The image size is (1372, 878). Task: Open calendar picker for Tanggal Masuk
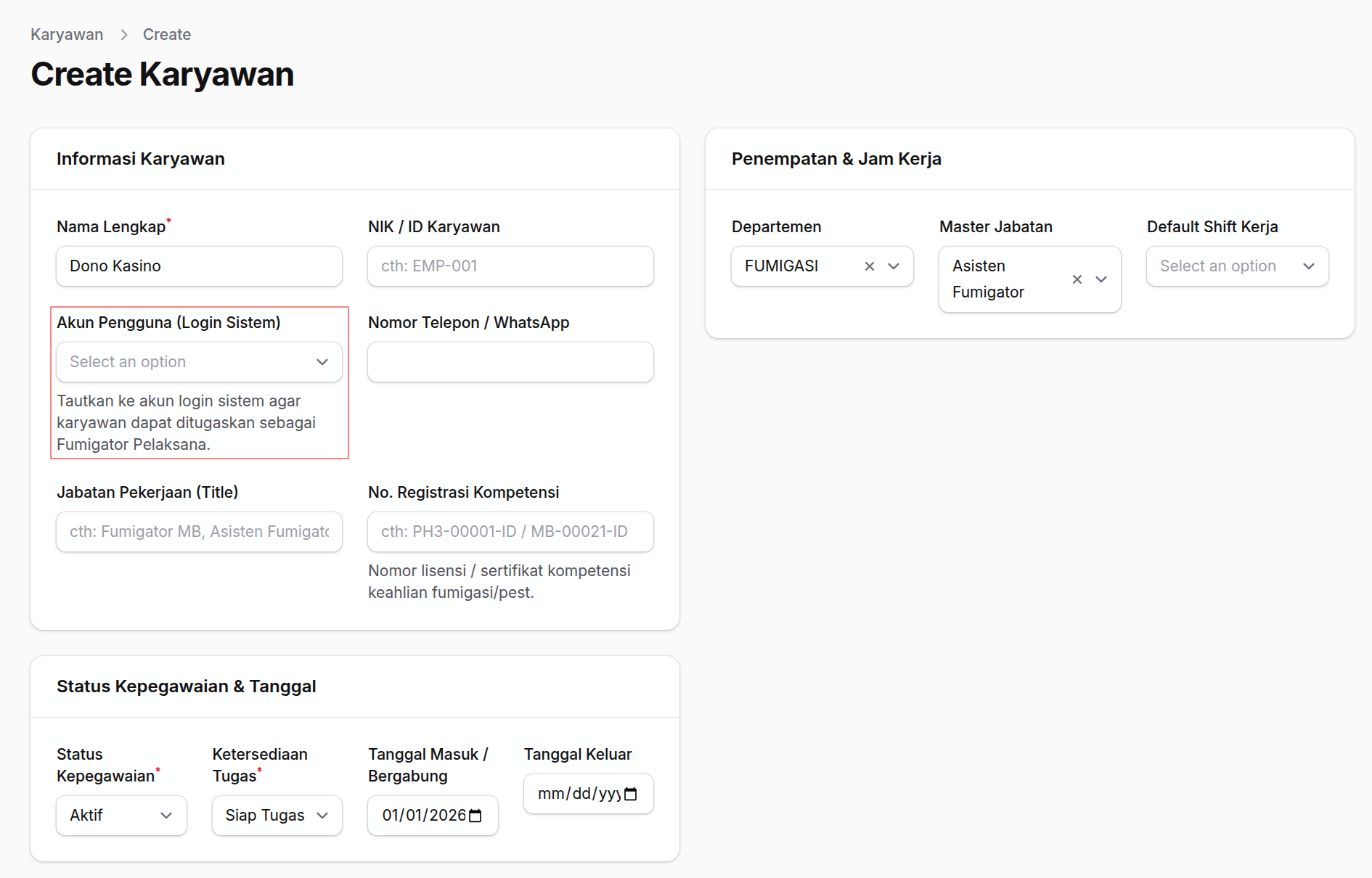pos(475,816)
